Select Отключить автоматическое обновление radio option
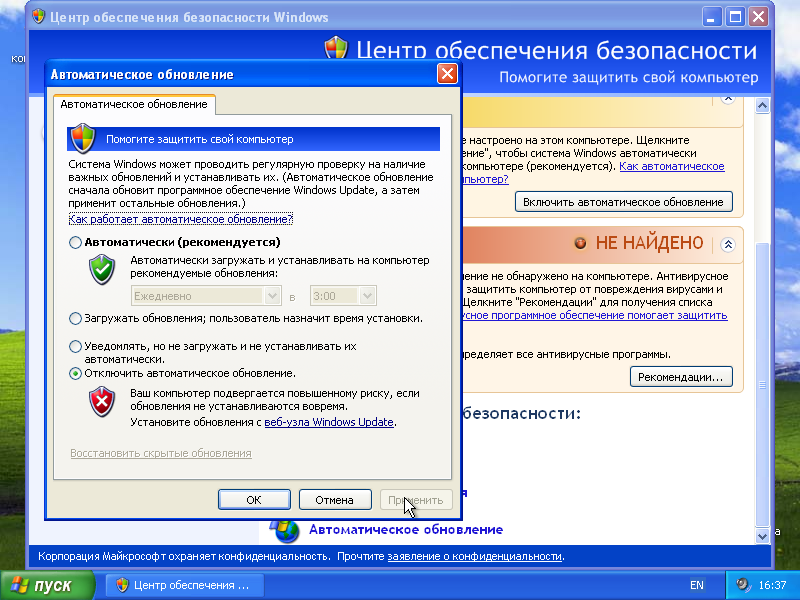 (x=75, y=373)
